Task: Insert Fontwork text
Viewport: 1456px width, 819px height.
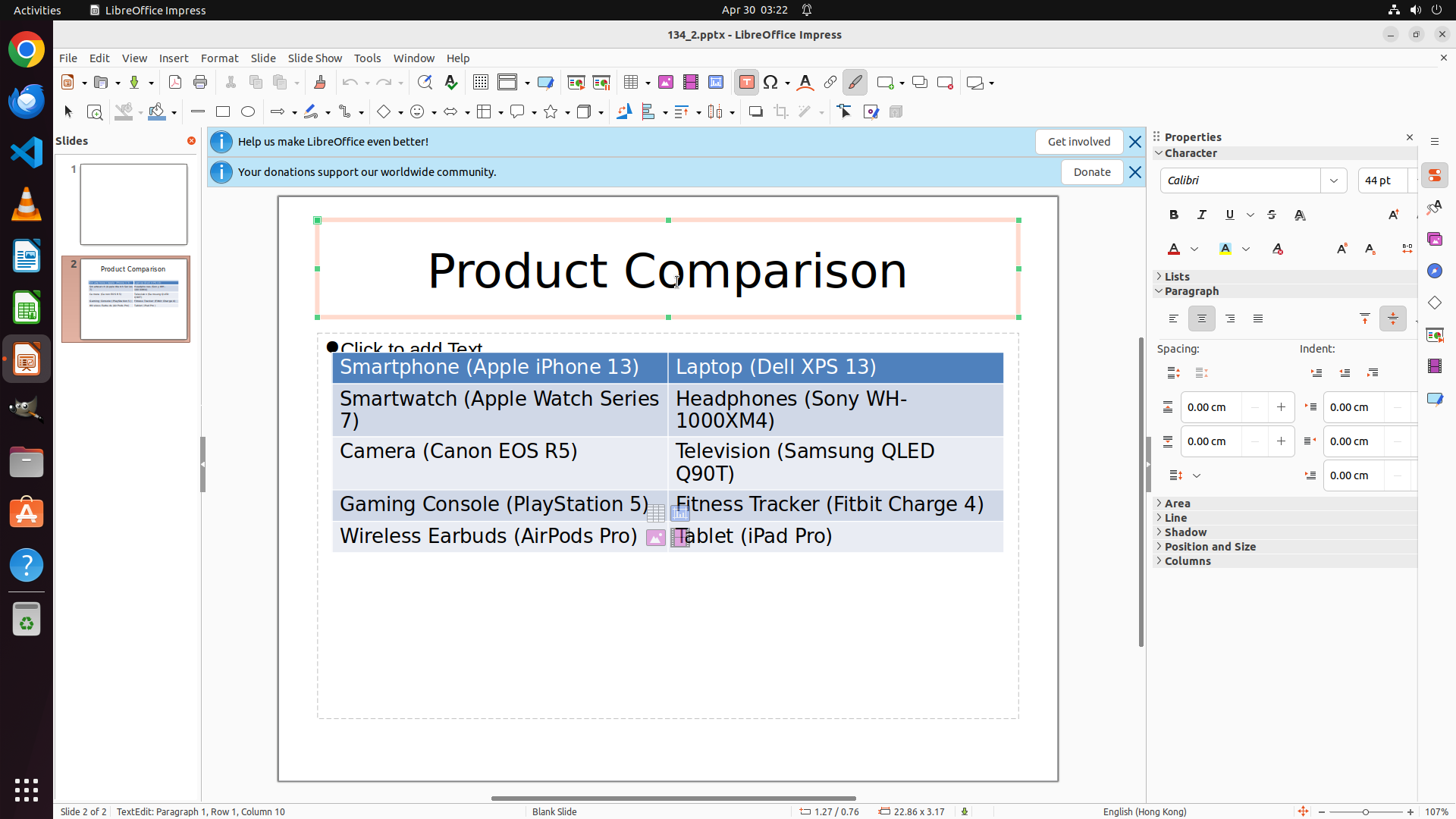Action: 805,83
